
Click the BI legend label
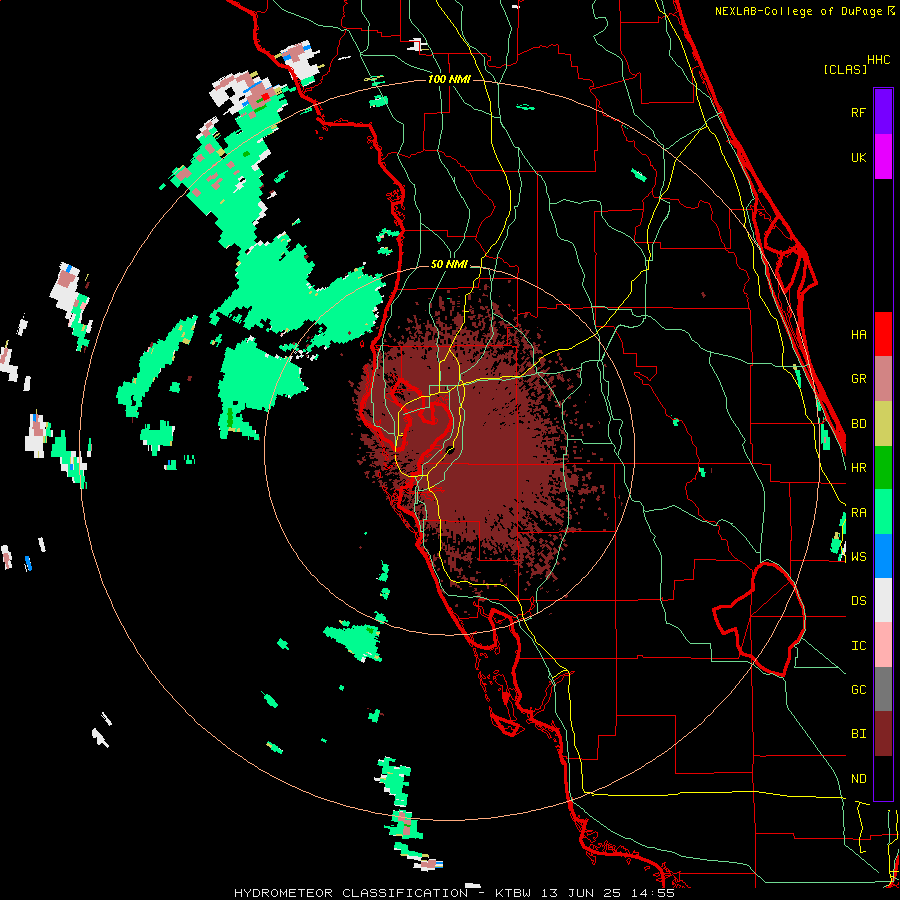(858, 734)
